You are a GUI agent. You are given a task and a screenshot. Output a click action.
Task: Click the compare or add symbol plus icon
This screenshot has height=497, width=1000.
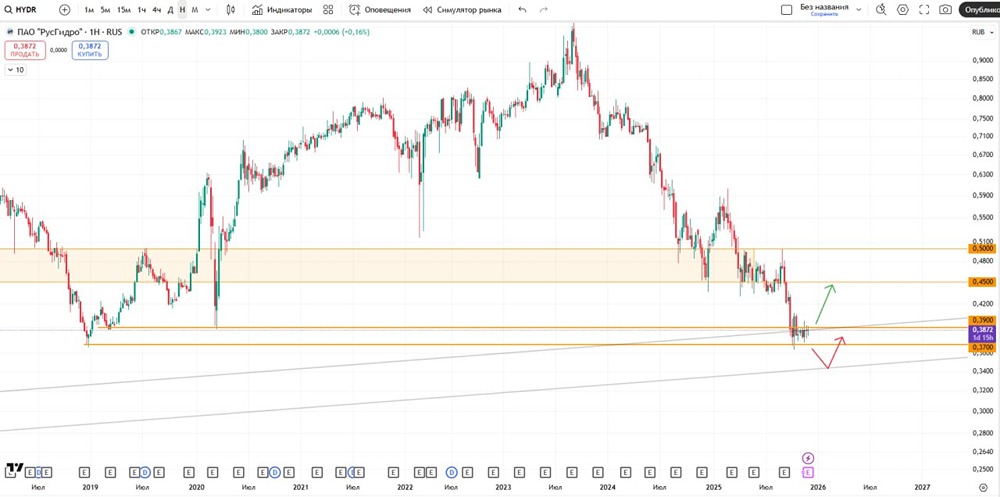pos(64,10)
